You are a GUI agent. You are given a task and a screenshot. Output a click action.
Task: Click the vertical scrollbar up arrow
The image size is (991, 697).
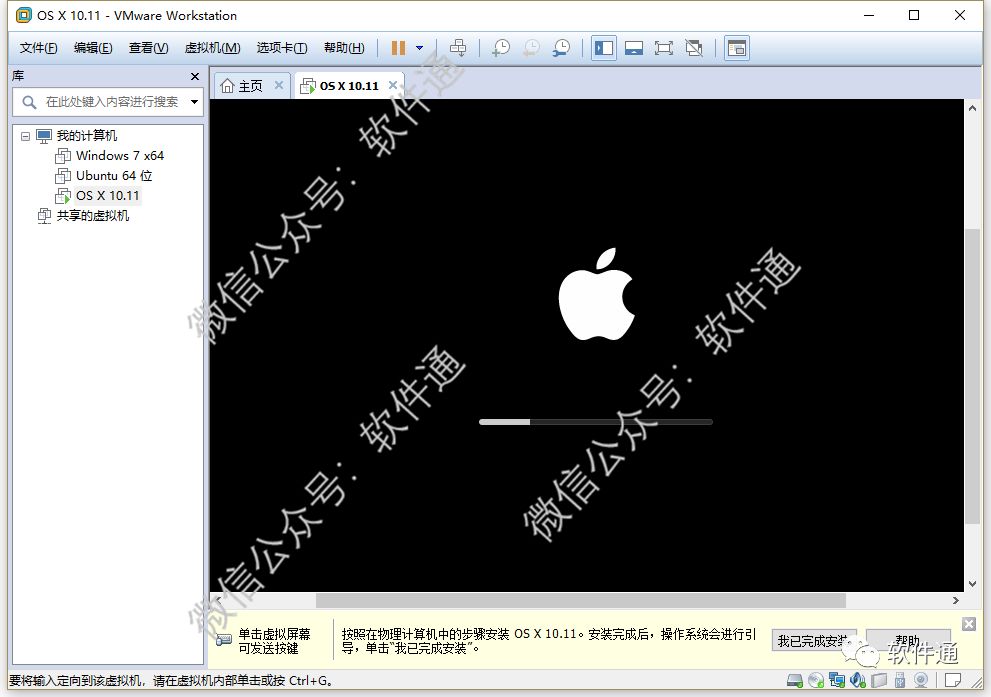972,108
